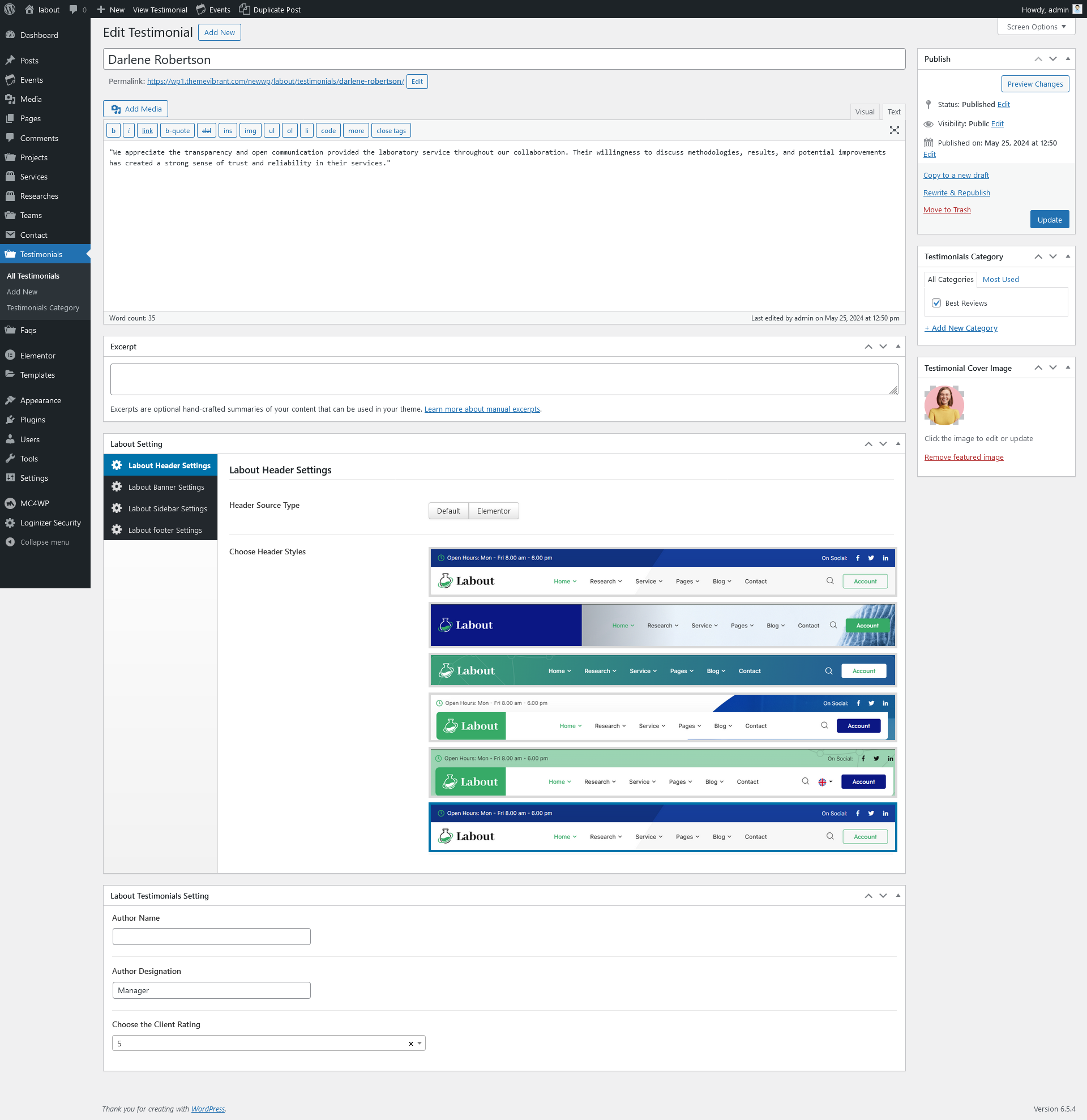Select Elementor as Header Source Type
Image resolution: width=1087 pixels, height=1120 pixels.
(x=494, y=511)
